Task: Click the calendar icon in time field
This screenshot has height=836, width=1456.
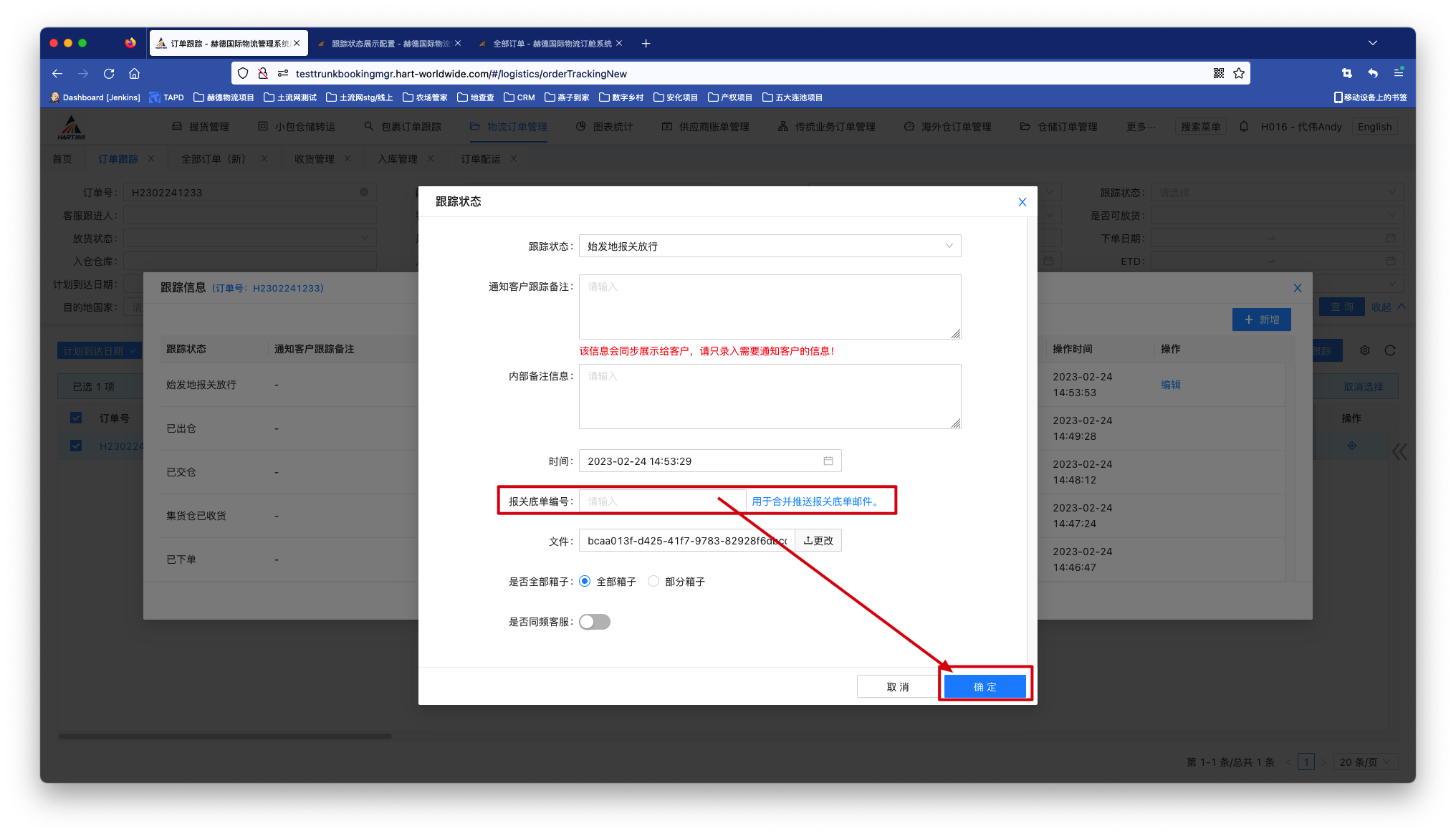Action: [828, 461]
